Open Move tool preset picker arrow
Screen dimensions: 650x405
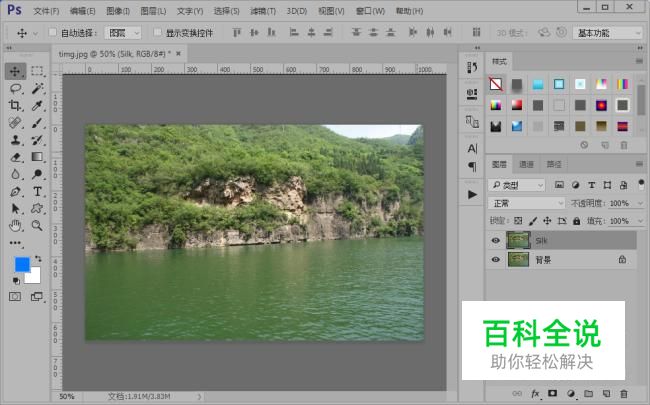click(x=35, y=33)
